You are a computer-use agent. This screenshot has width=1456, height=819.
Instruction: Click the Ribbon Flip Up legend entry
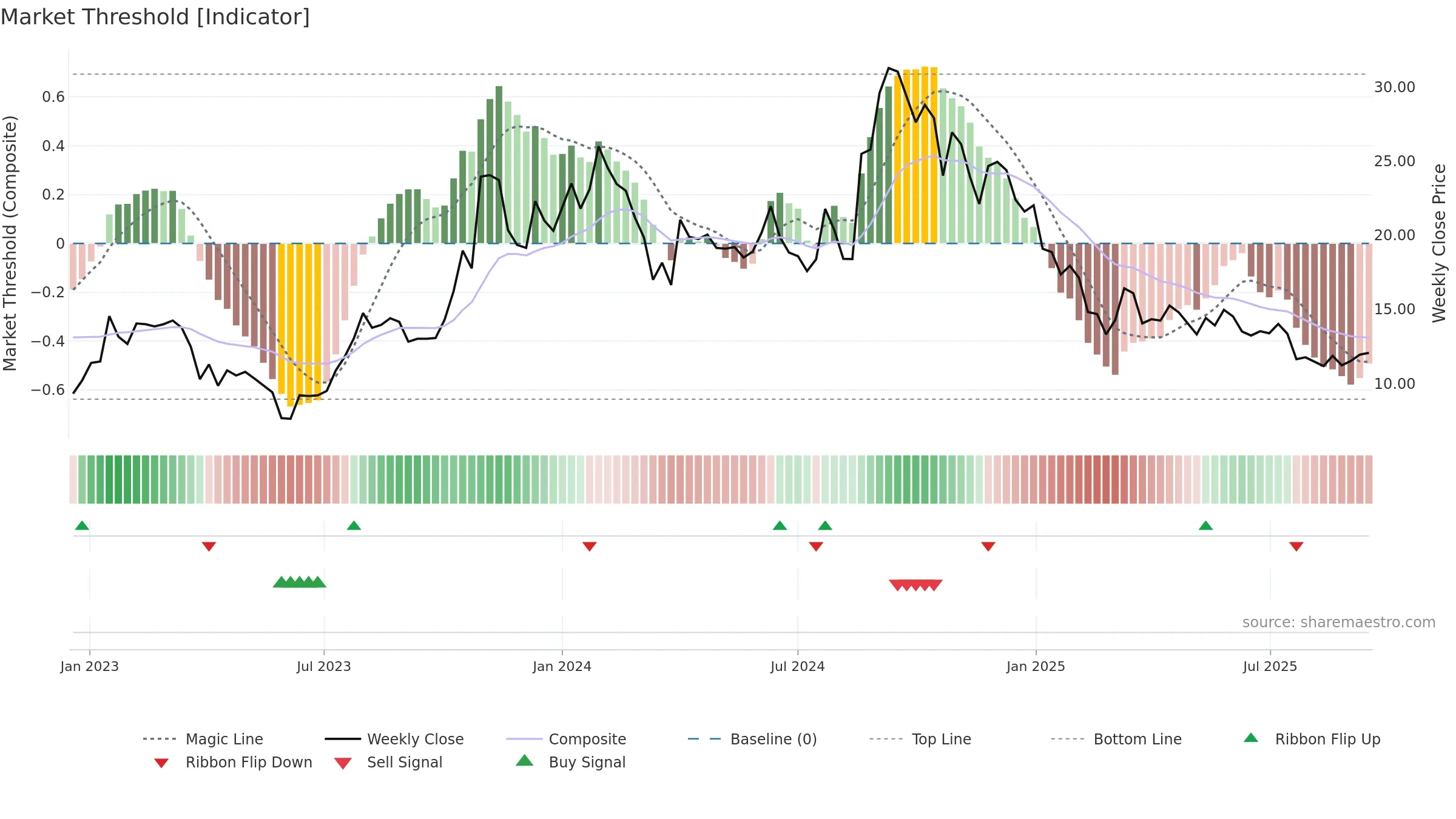(1312, 739)
